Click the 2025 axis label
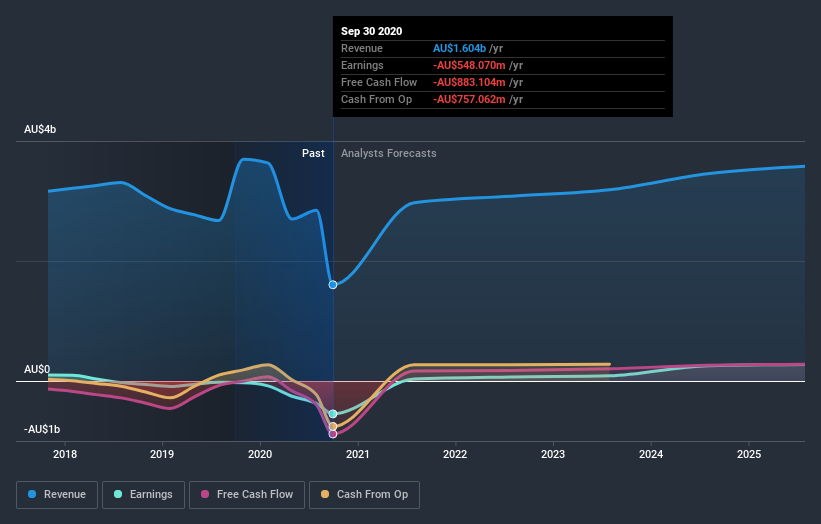Viewport: 821px width, 524px height. tap(749, 454)
